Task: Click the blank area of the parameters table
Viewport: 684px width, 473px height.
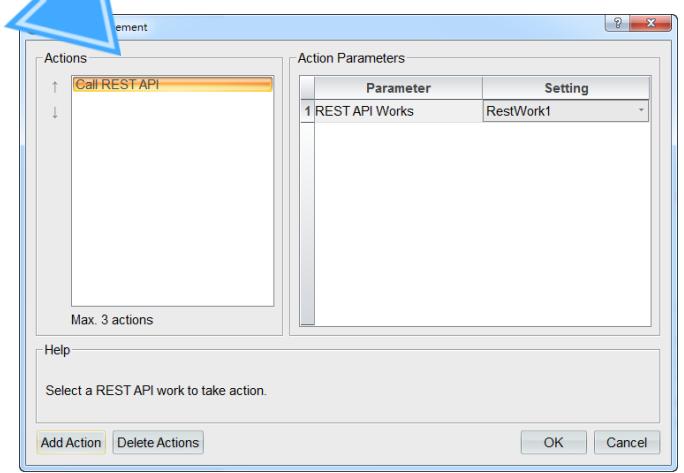Action: click(x=482, y=223)
